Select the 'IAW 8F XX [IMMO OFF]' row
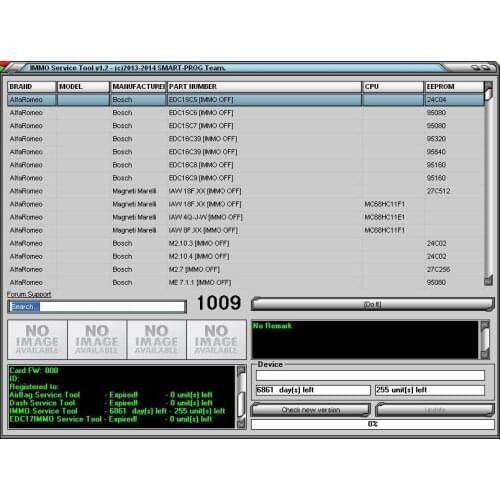The height and width of the screenshot is (500, 500). 246,230
